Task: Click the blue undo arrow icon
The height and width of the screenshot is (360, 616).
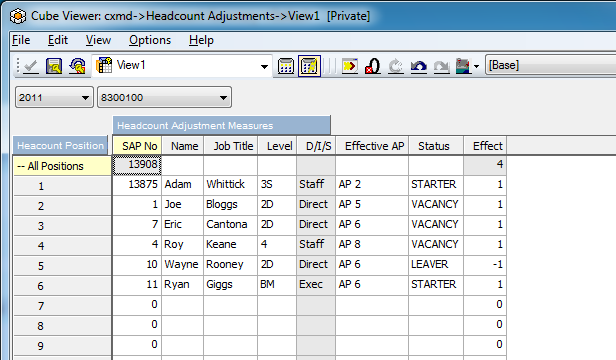Action: [x=419, y=66]
